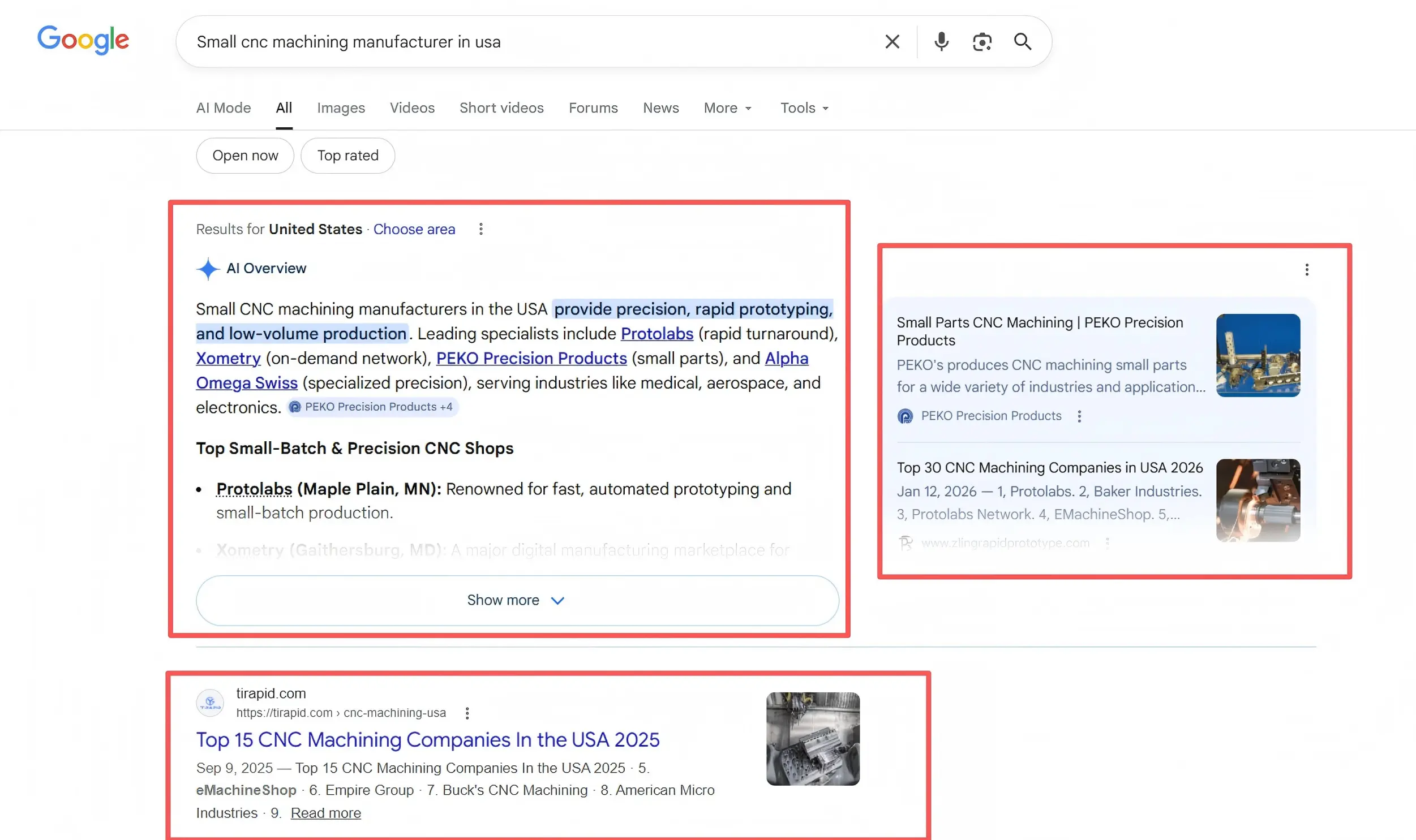The image size is (1416, 840).
Task: Click the Google logo
Action: coord(83,40)
